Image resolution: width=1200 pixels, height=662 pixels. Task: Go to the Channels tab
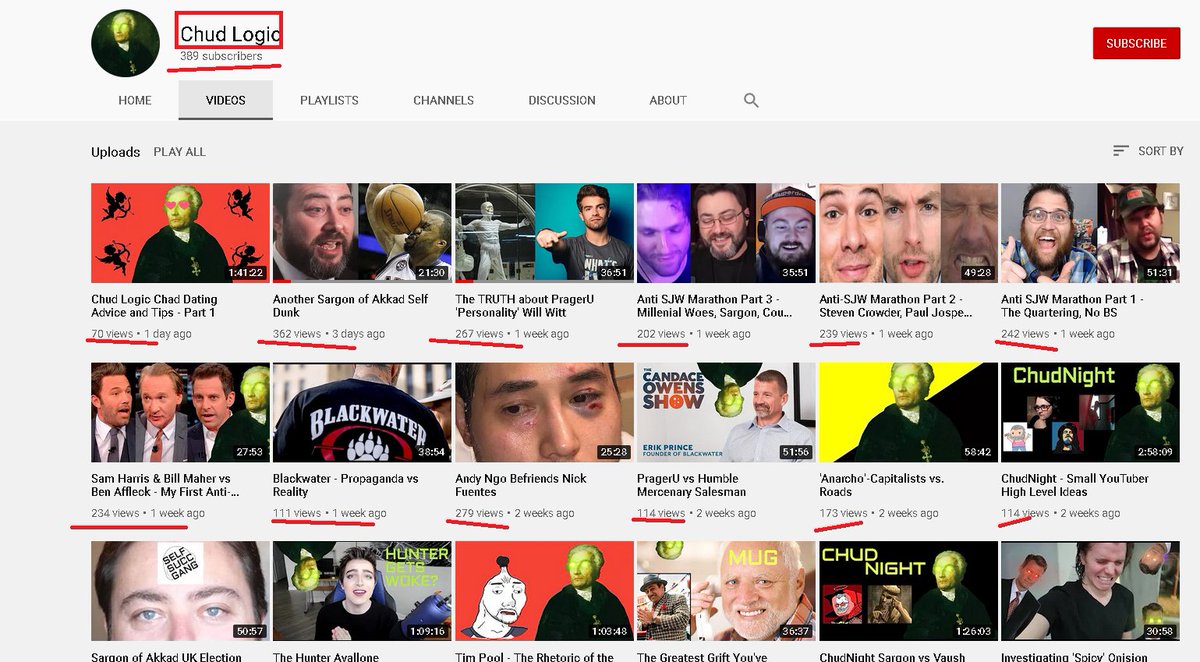[443, 100]
